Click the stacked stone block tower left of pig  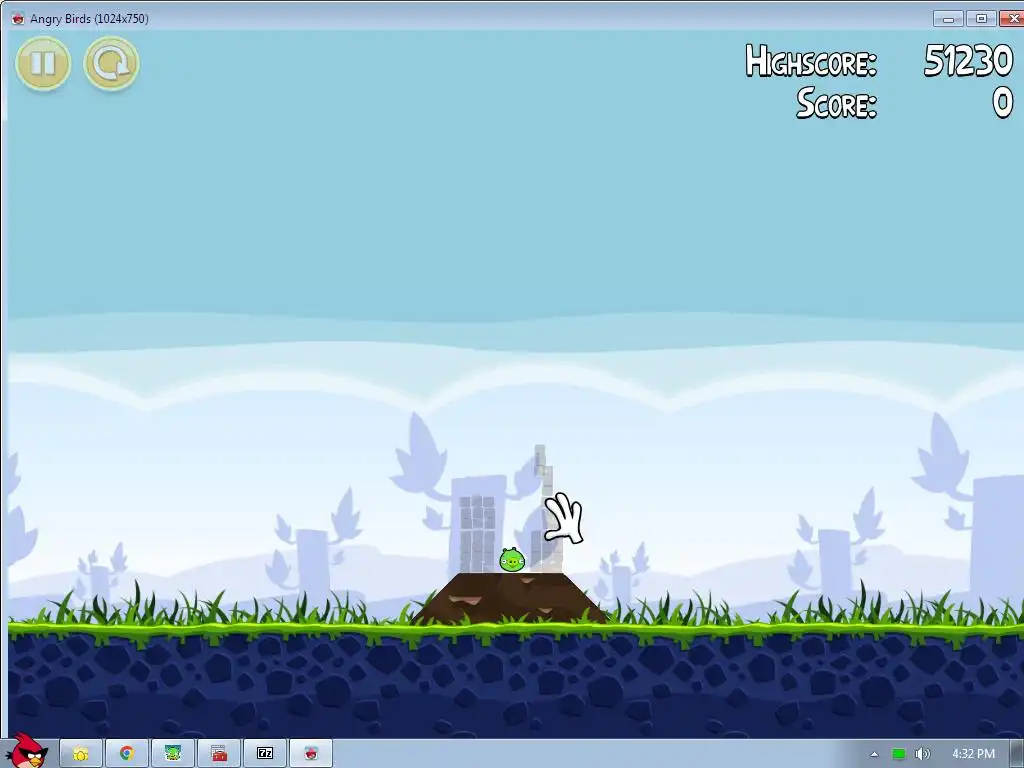point(477,534)
